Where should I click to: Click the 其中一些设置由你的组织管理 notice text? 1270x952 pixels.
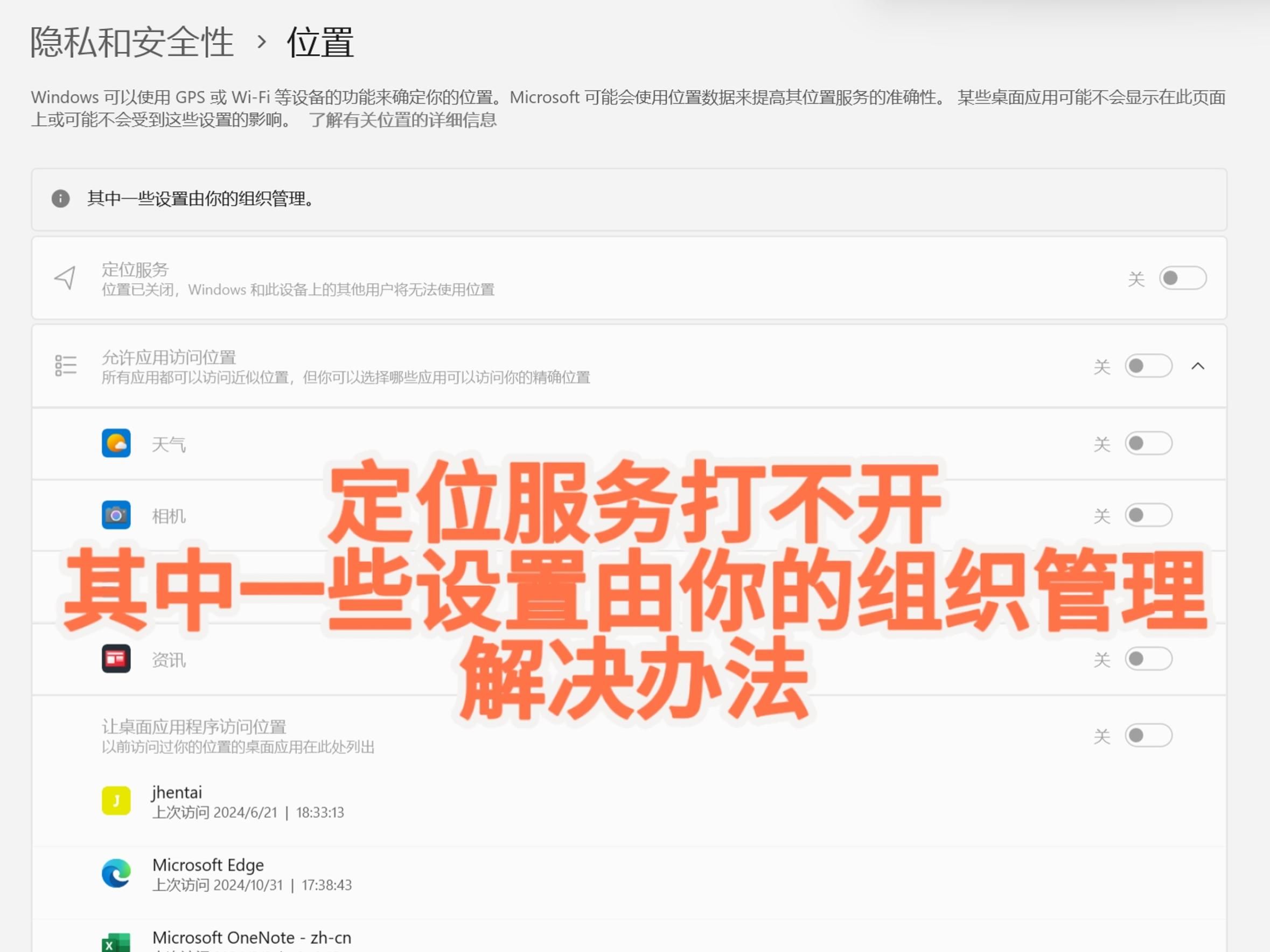(200, 199)
